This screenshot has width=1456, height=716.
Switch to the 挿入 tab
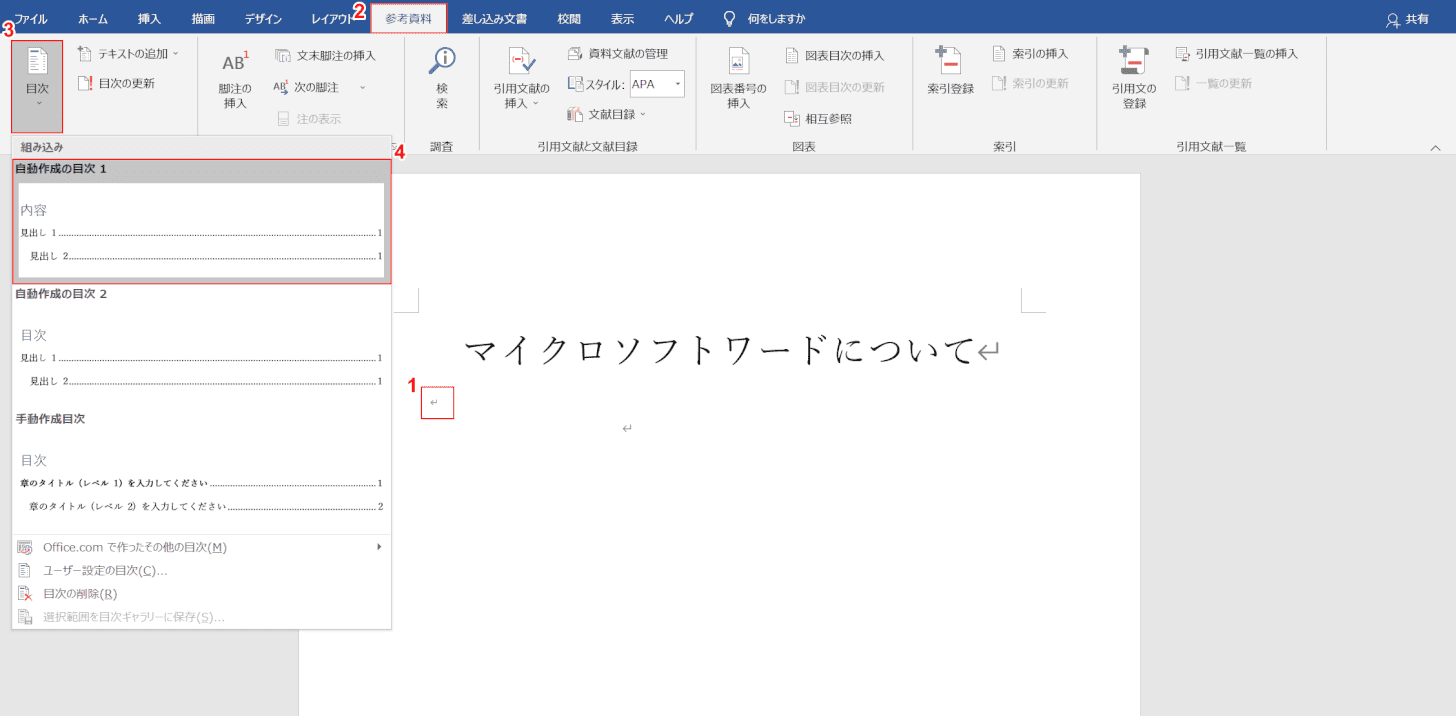(x=149, y=19)
